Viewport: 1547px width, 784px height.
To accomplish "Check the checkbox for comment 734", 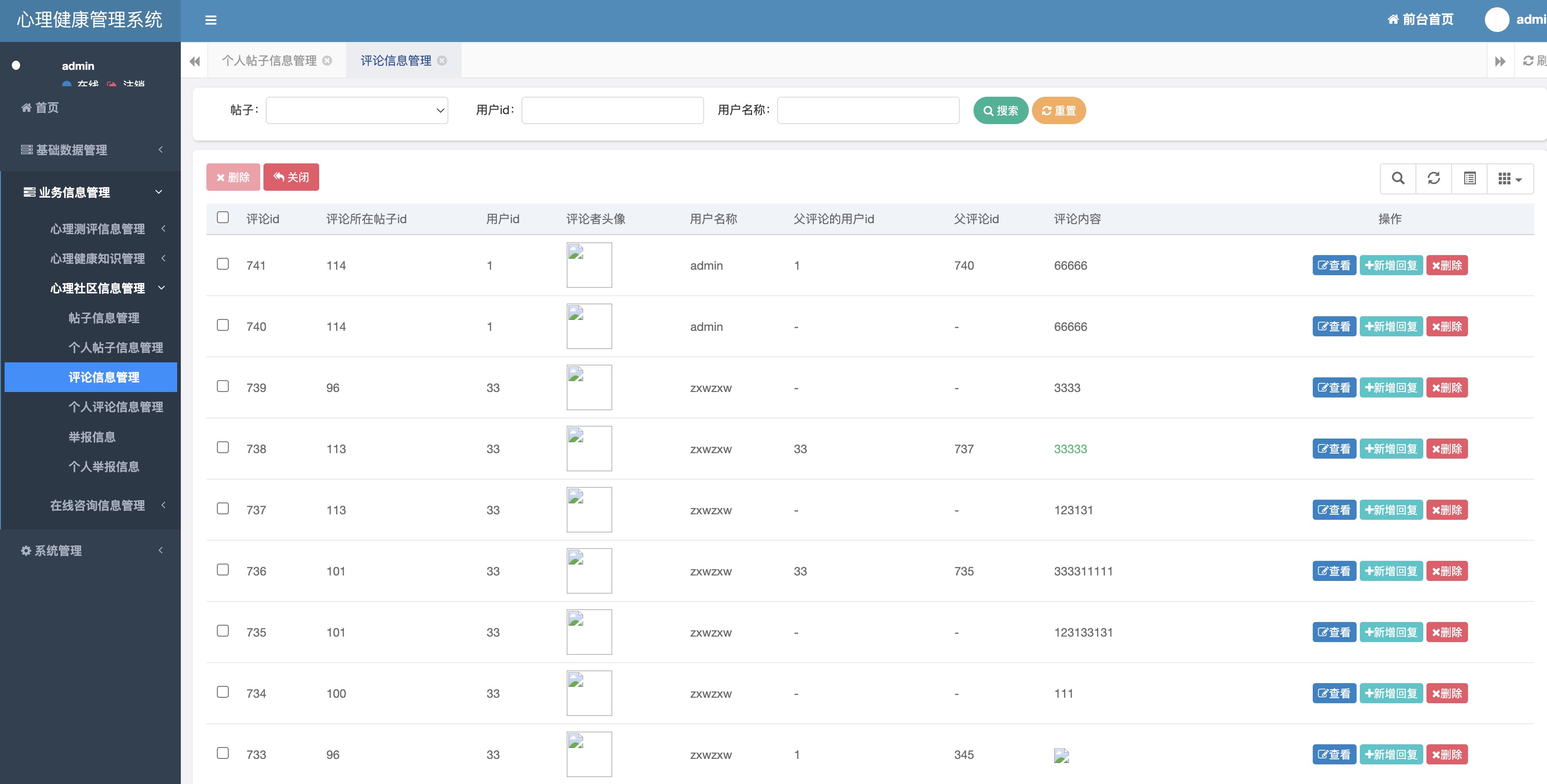I will 223,693.
